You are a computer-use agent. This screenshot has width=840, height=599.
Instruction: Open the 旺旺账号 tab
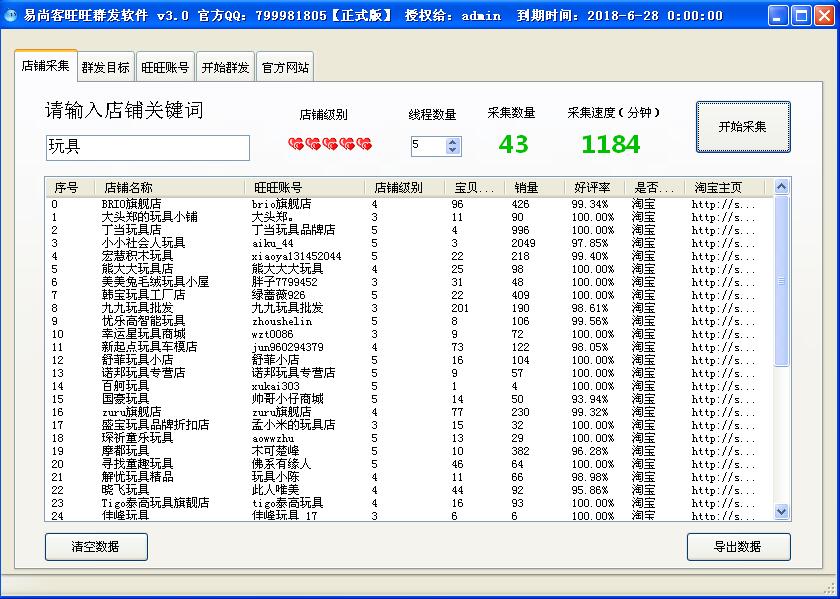(x=165, y=68)
